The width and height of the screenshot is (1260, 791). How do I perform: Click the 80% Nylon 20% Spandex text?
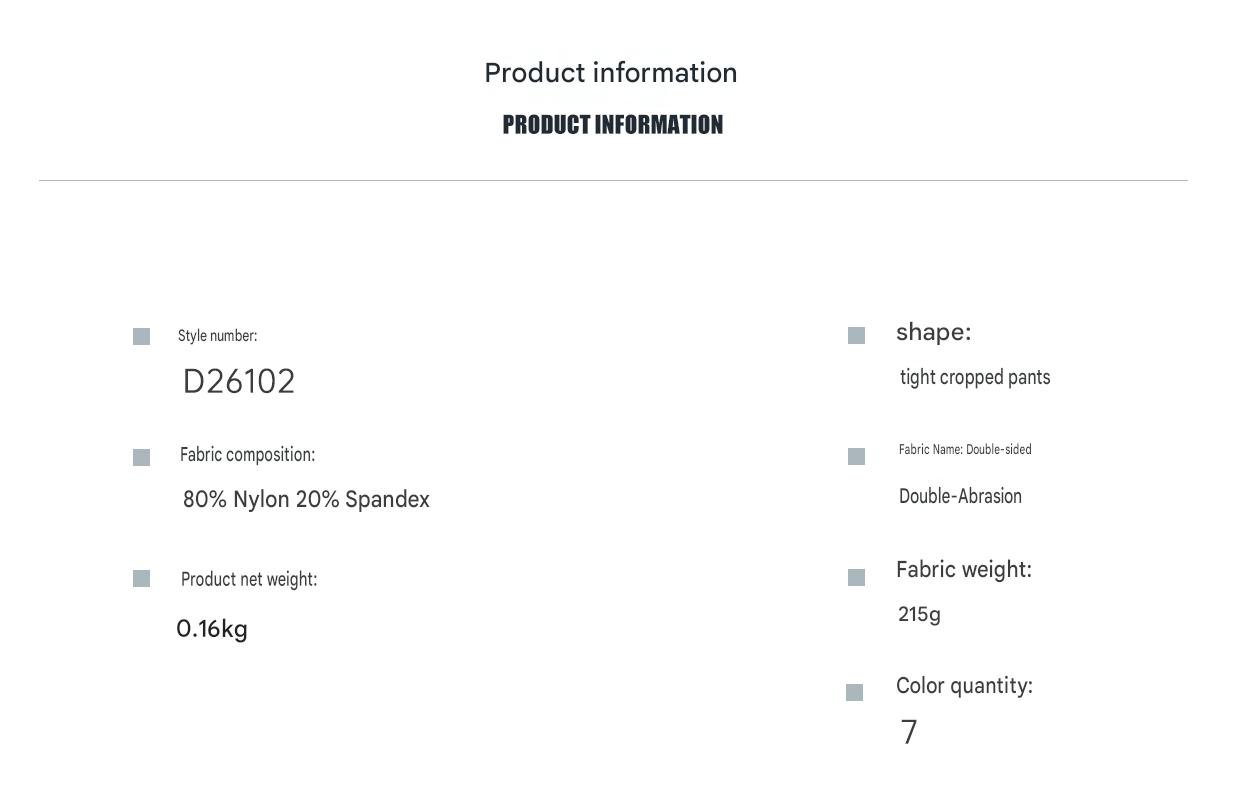[306, 499]
